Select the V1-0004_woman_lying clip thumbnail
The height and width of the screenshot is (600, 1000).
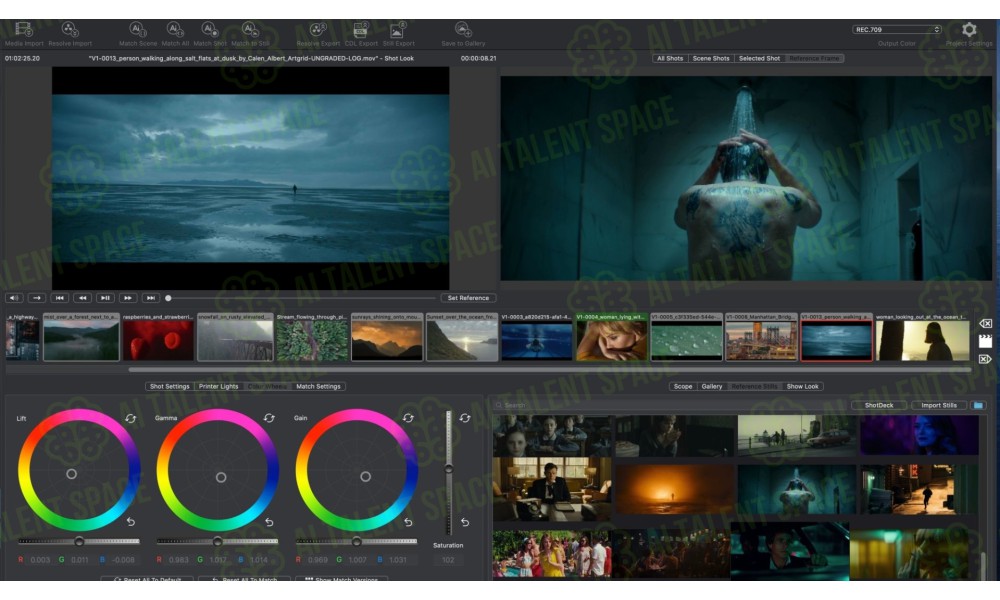pos(612,337)
